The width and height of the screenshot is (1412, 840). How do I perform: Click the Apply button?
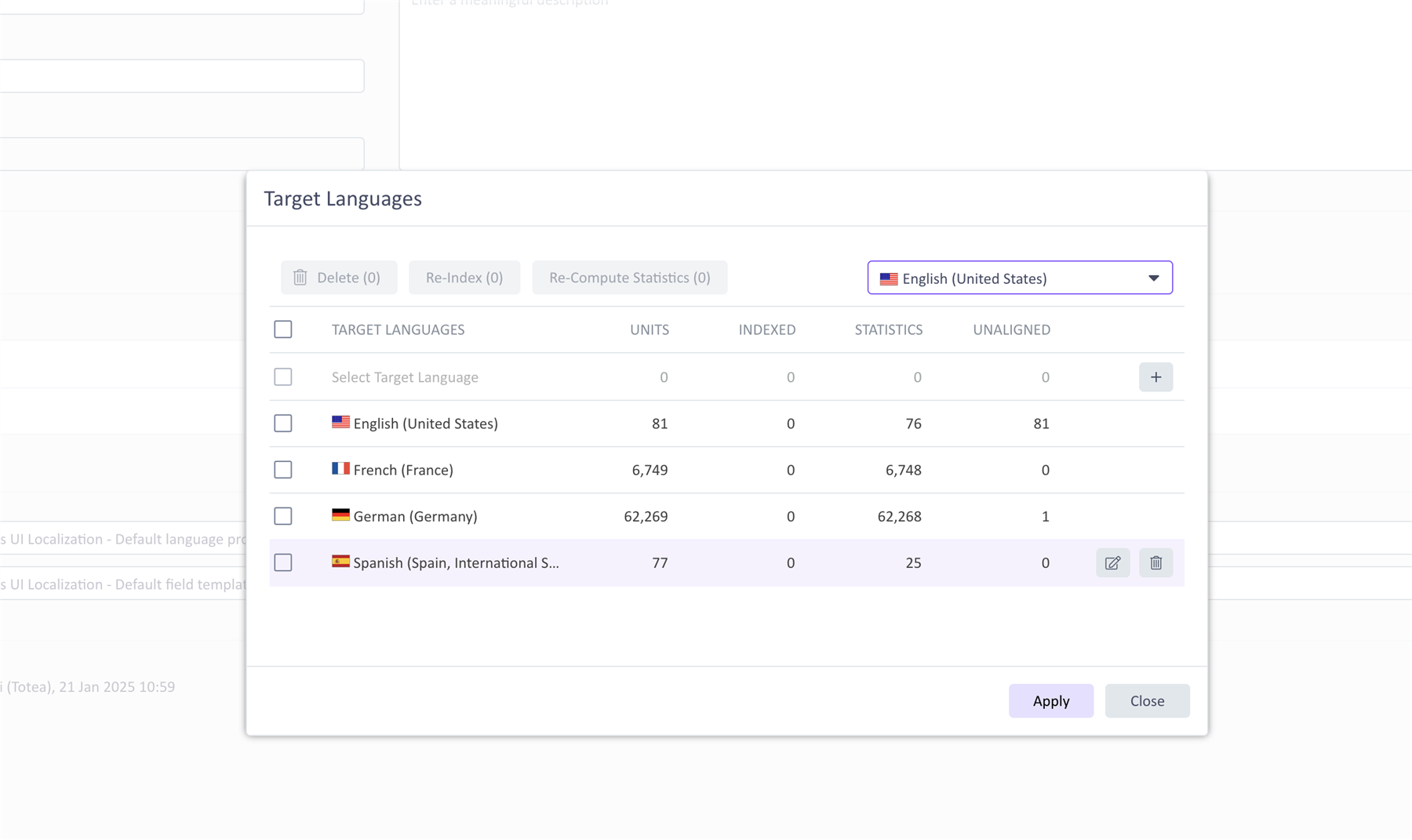pyautogui.click(x=1050, y=701)
